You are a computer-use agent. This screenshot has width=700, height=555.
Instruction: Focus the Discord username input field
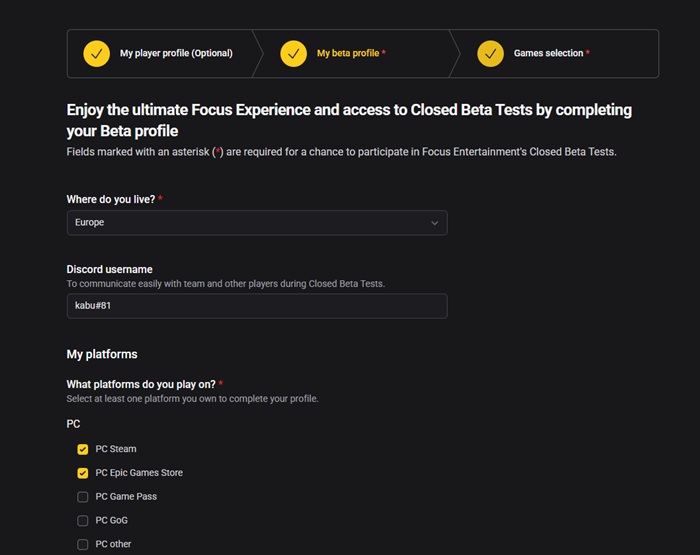coord(256,306)
